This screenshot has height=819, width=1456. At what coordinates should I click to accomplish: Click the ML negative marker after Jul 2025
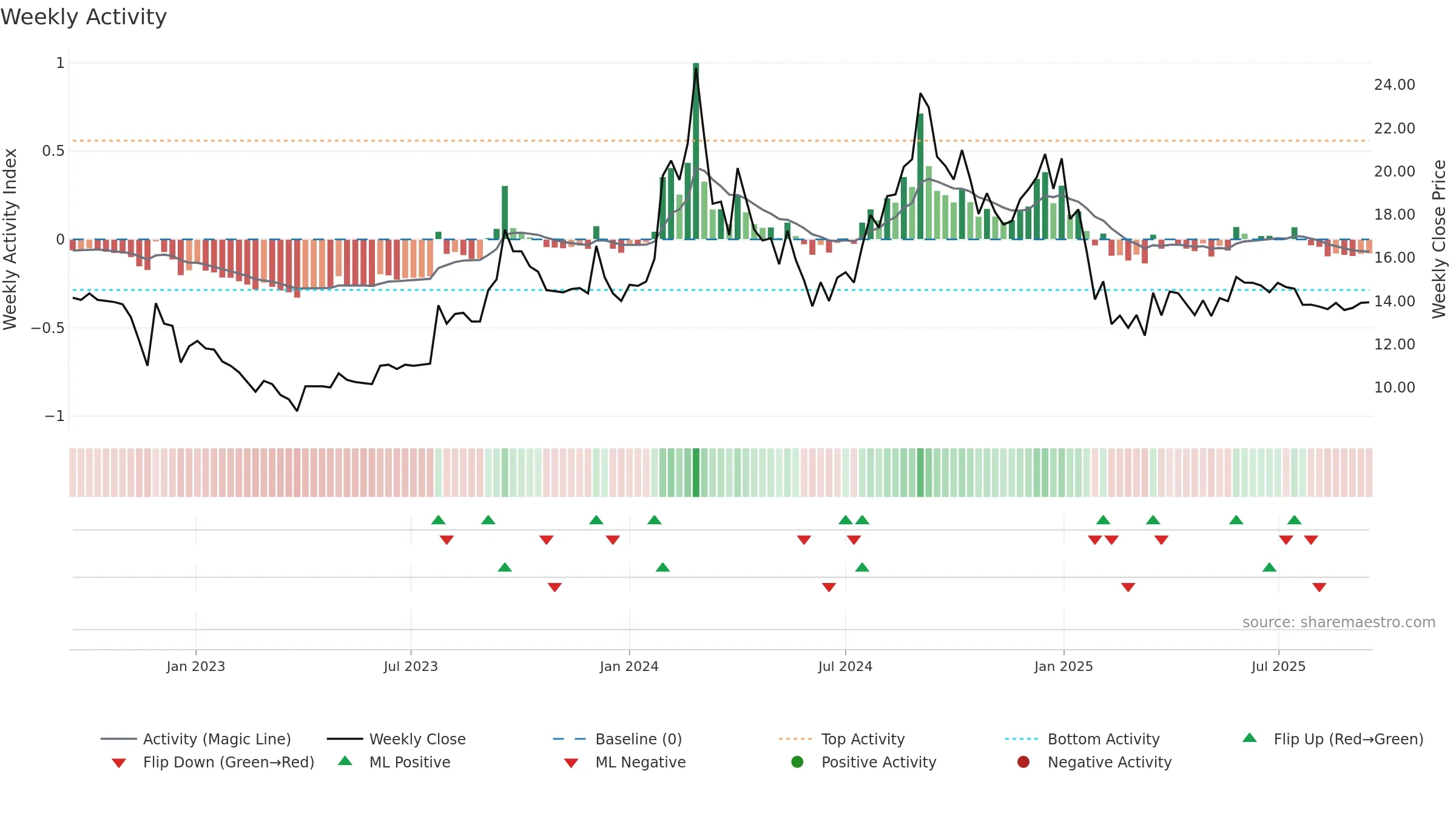pos(1319,587)
